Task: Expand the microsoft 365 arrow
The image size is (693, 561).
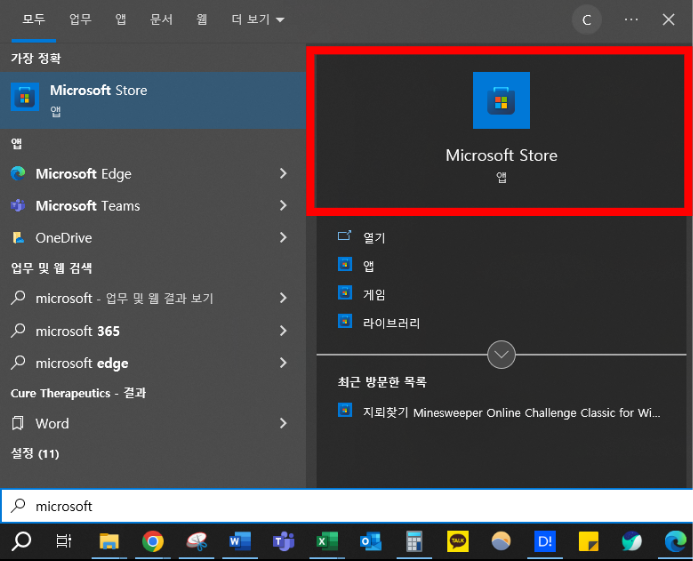Action: [x=283, y=331]
